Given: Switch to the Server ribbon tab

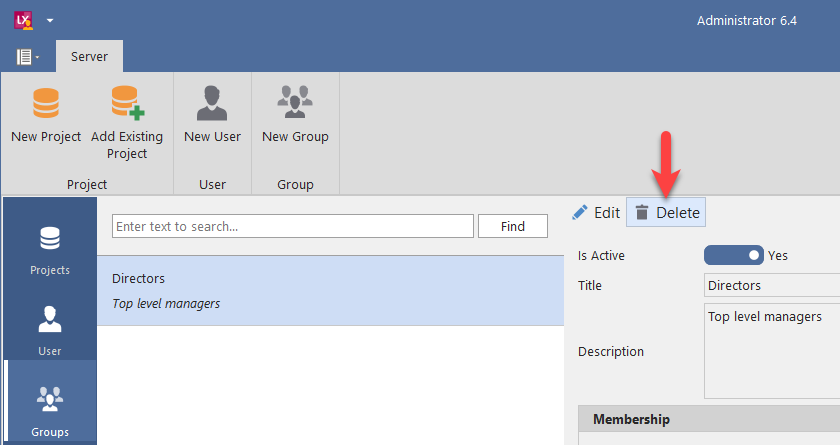Looking at the screenshot, I should [89, 57].
